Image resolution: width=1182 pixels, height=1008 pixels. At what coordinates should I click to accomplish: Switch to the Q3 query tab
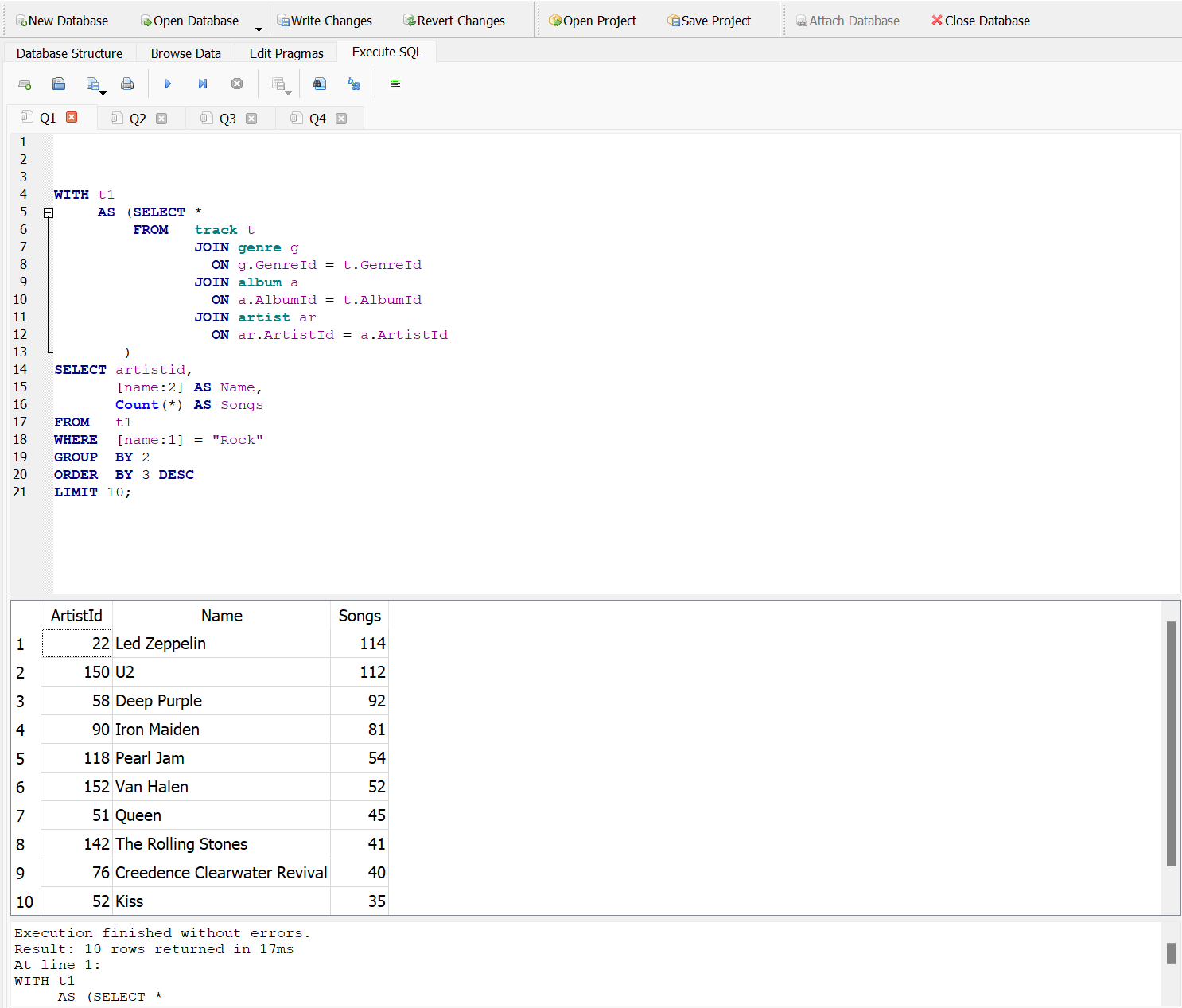(228, 118)
